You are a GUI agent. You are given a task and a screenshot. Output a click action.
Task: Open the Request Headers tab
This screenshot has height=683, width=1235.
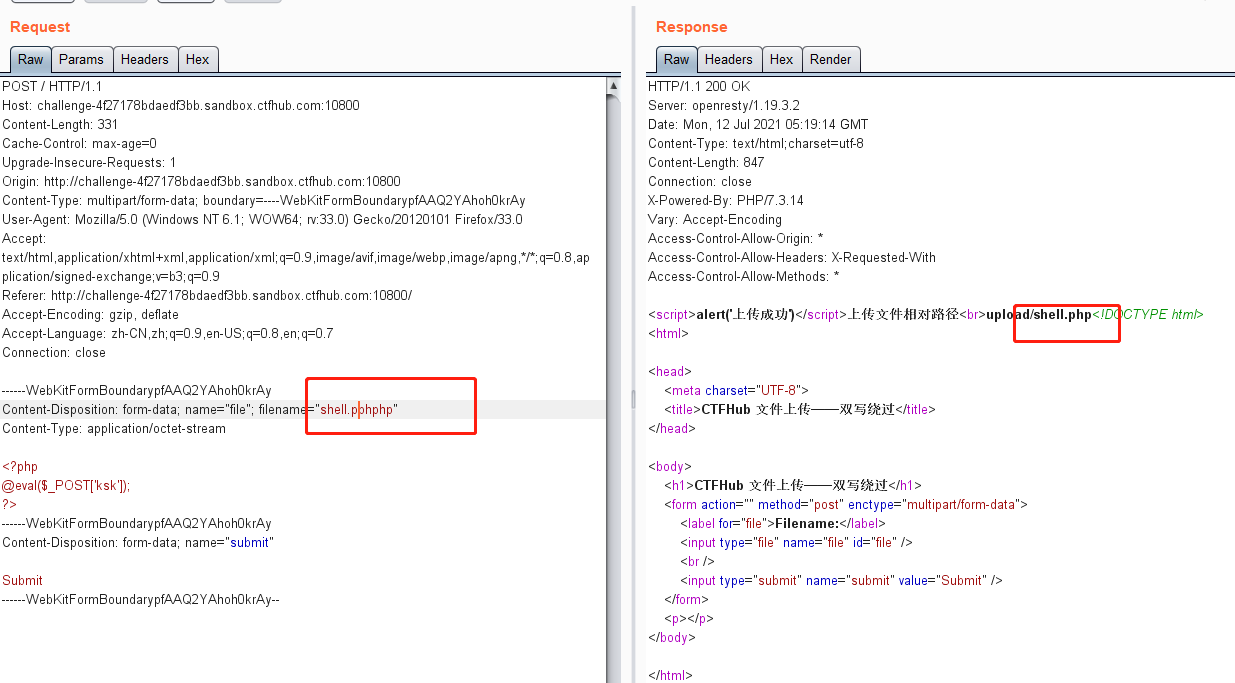click(145, 59)
